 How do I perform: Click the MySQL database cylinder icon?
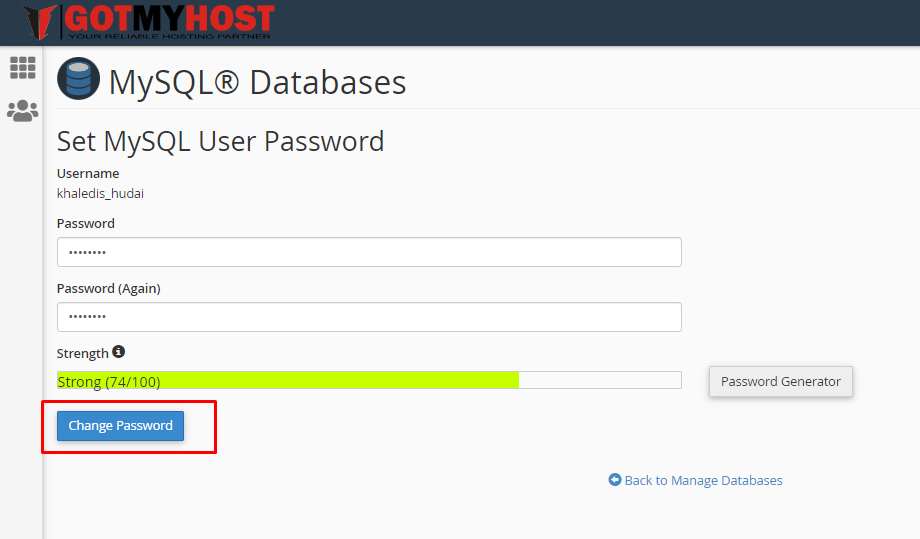tap(78, 79)
